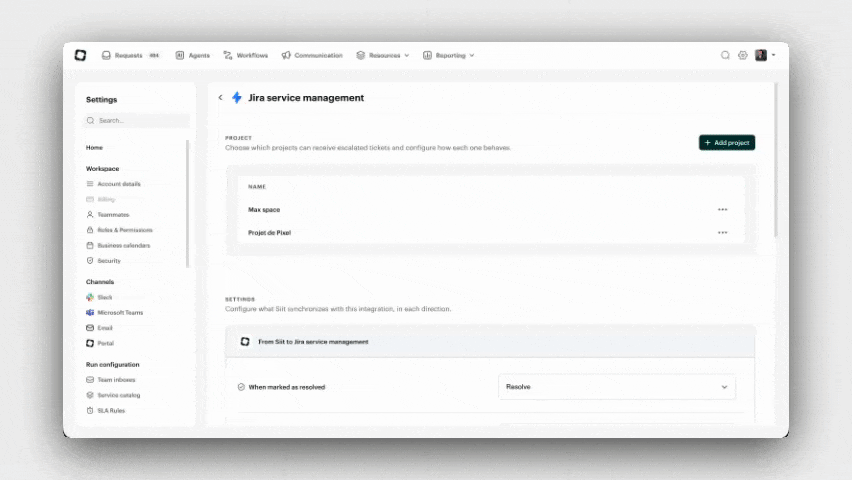The width and height of the screenshot is (852, 480).
Task: Open SLA Rules configuration
Action: [x=106, y=410]
